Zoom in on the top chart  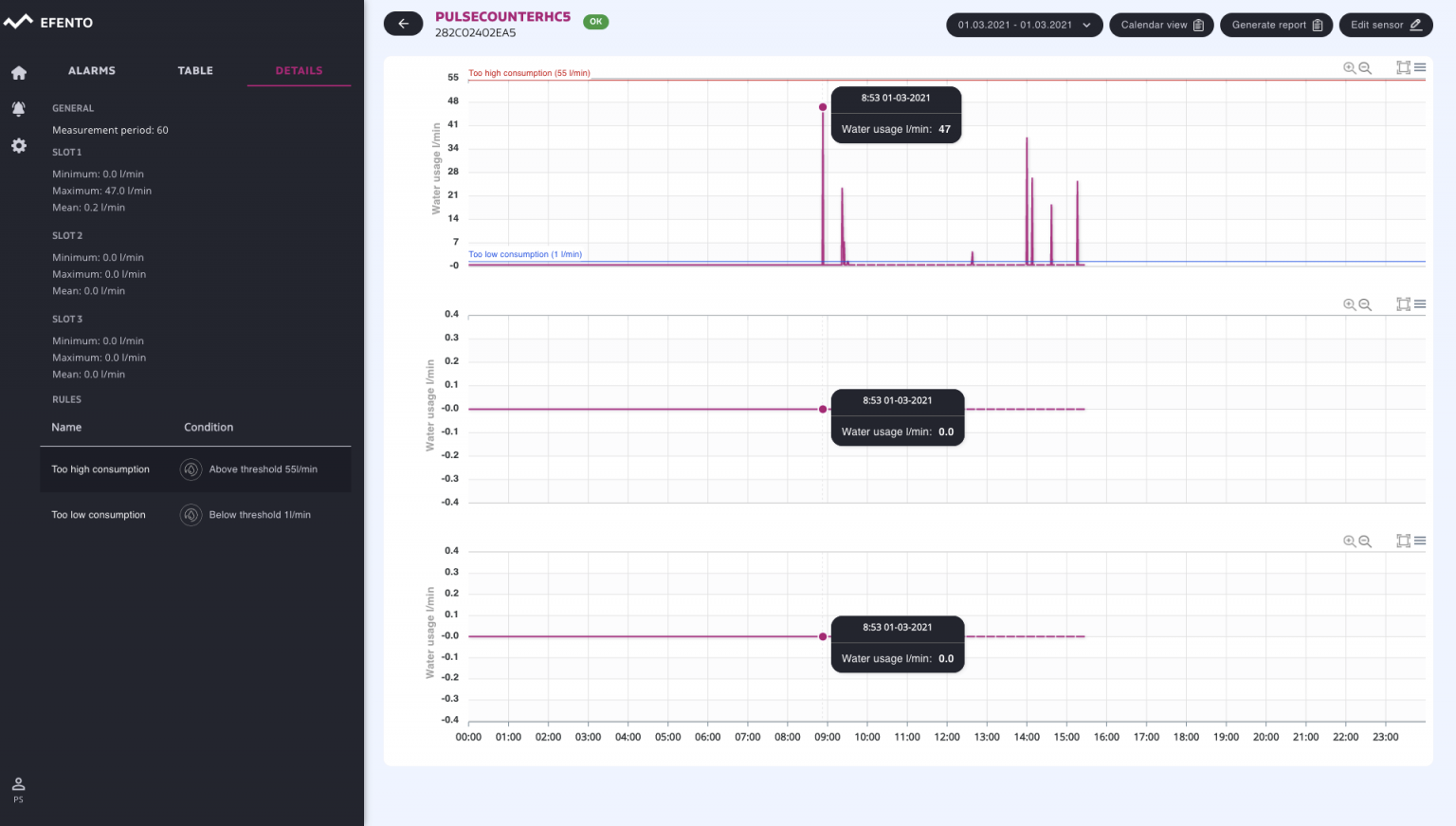1349,68
